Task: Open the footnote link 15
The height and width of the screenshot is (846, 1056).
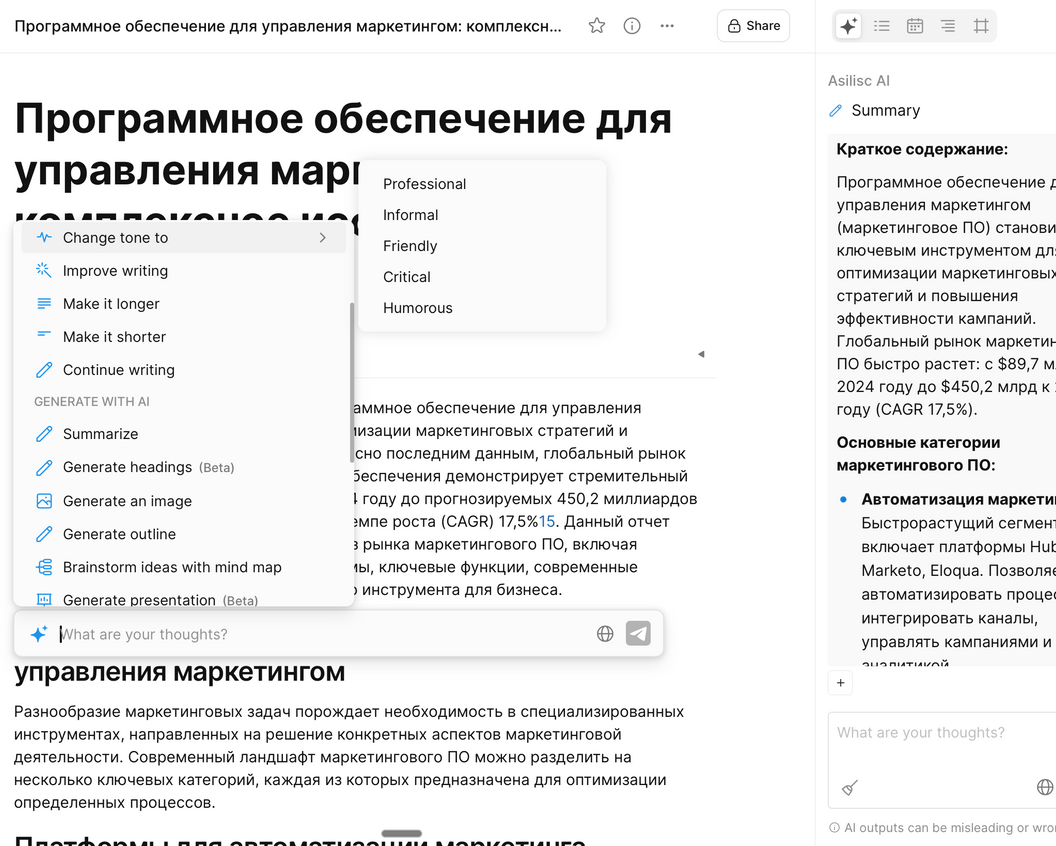Action: (x=547, y=521)
